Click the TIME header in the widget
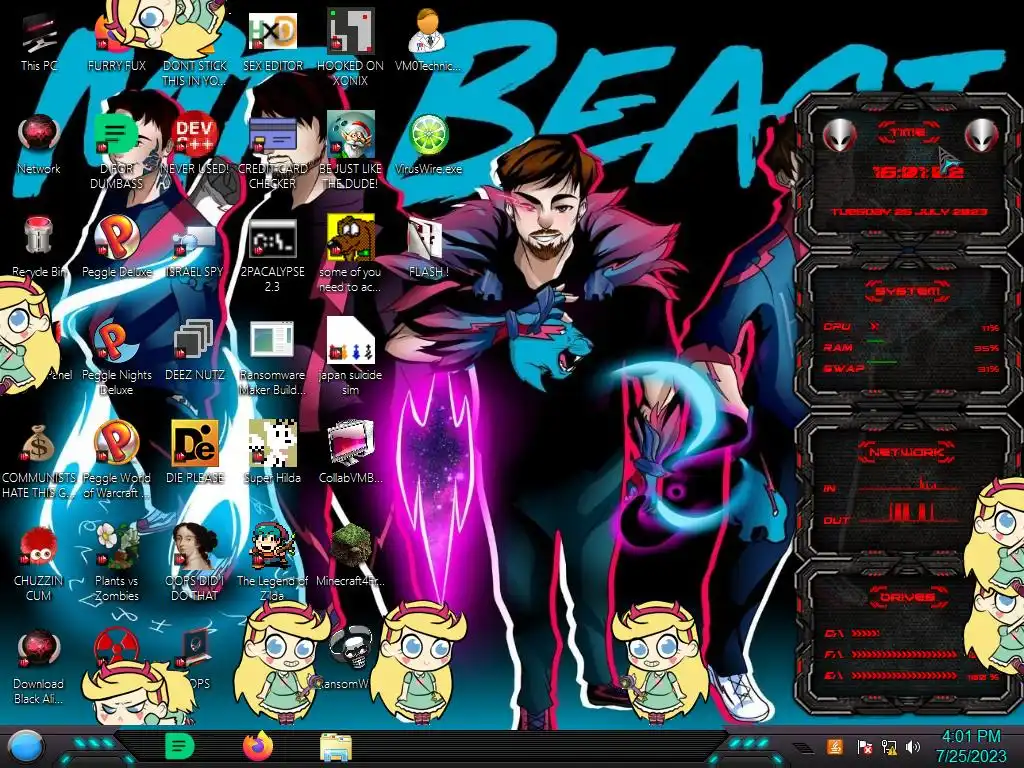The height and width of the screenshot is (768, 1024). (x=908, y=133)
